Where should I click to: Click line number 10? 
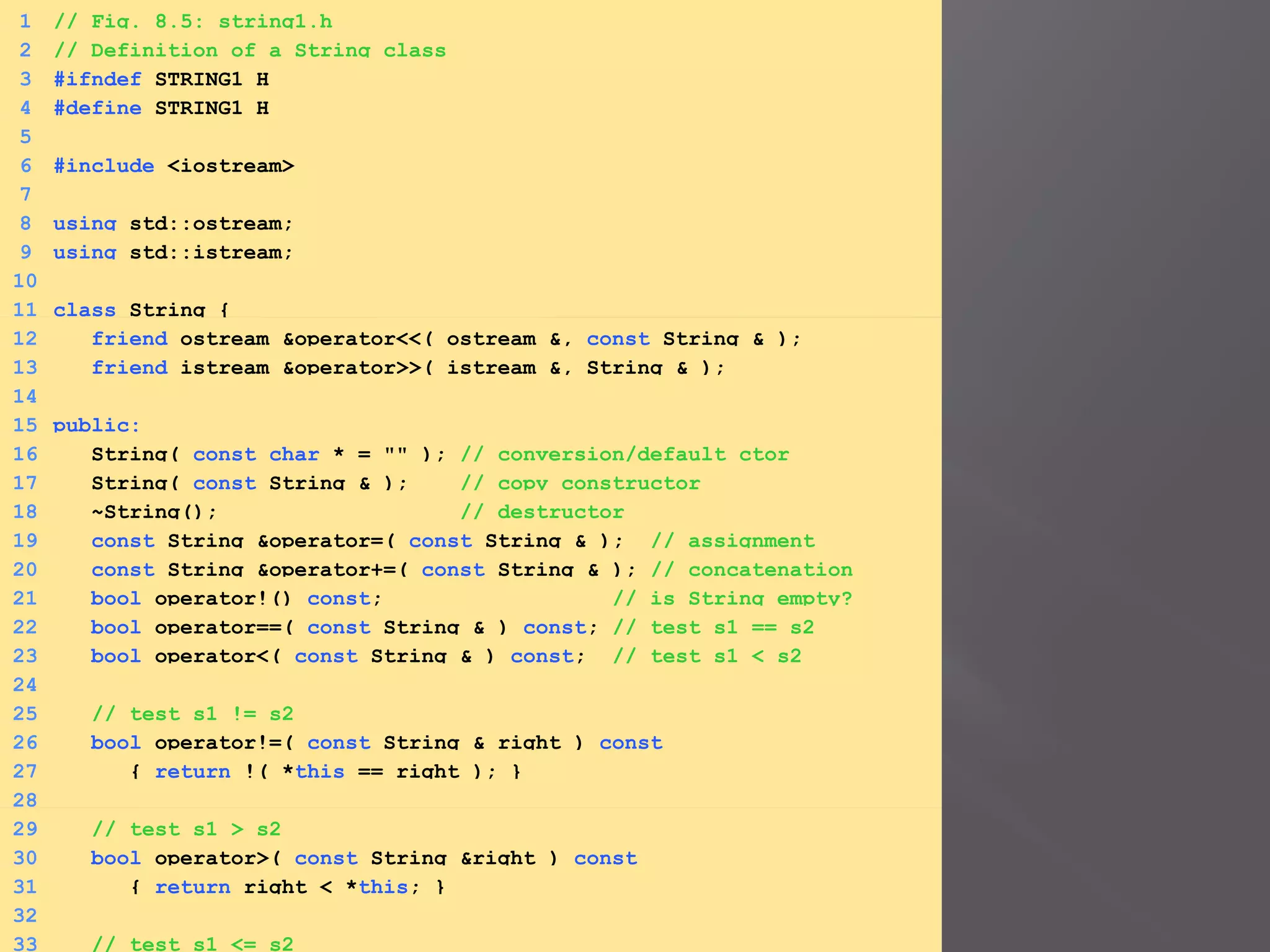(25, 281)
